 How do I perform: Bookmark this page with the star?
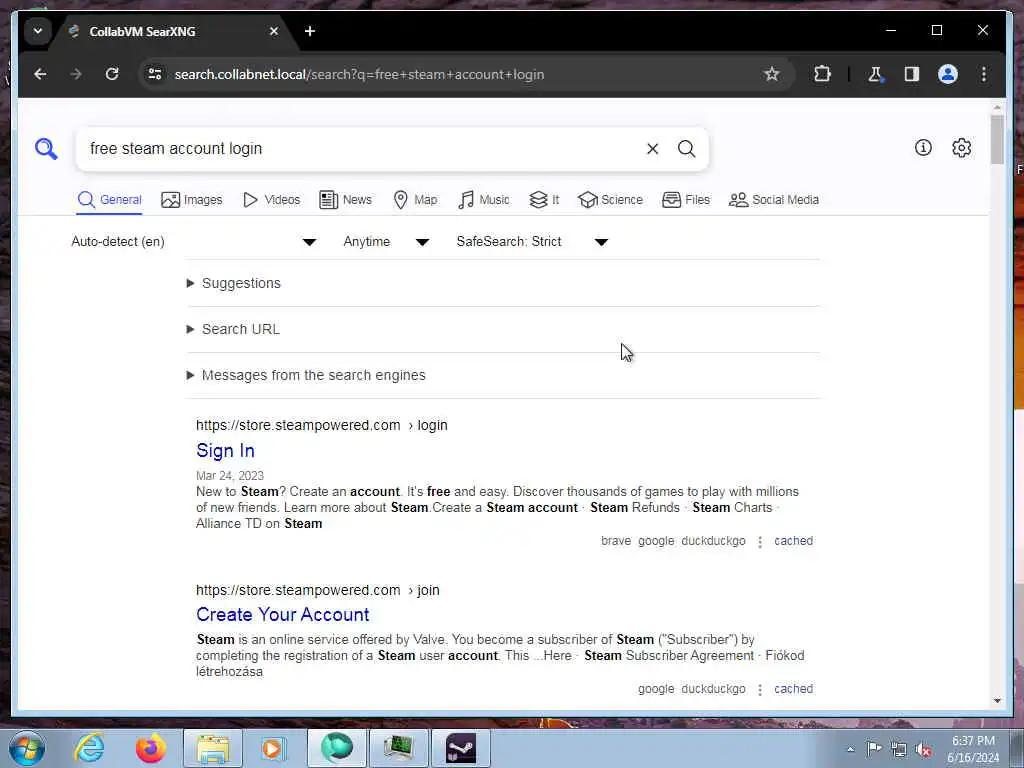tap(771, 74)
